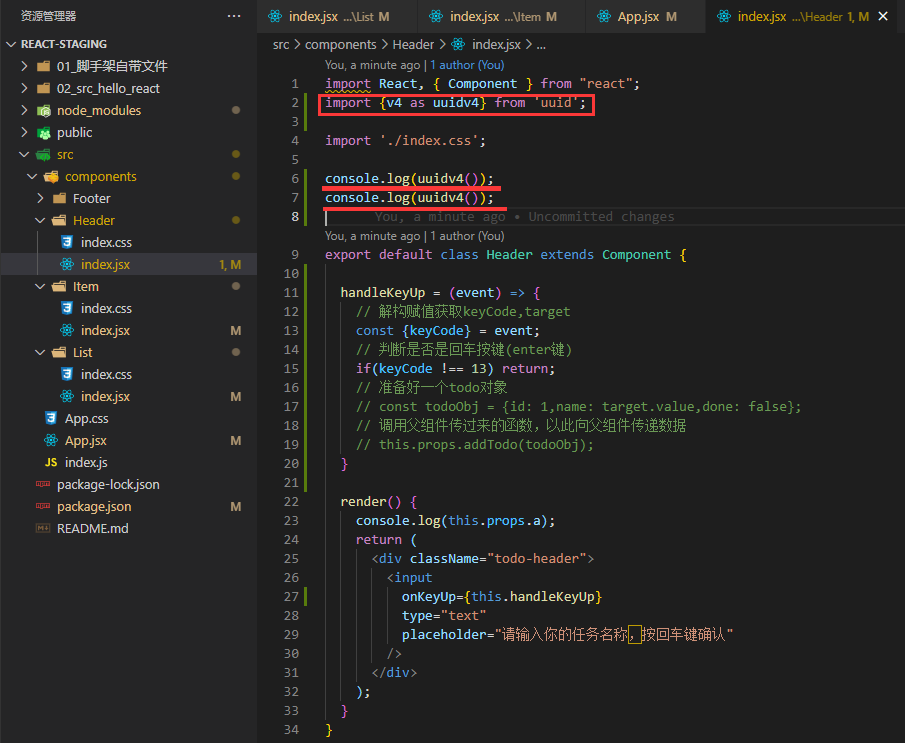Viewport: 905px width, 743px height.
Task: Click the '1 author (You)' lens above line 1
Action: pos(468,65)
